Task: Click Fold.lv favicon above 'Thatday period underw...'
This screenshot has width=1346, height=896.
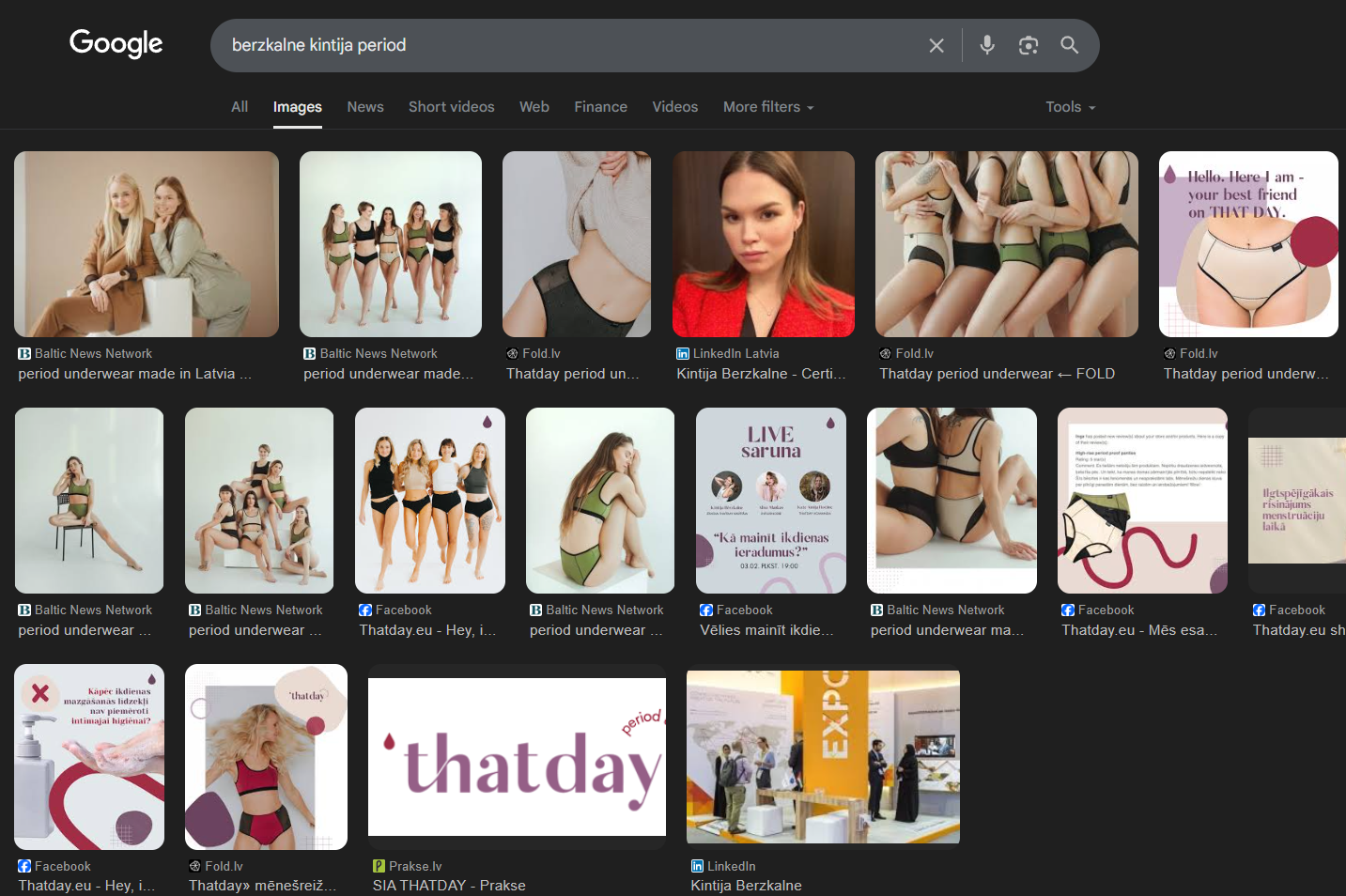Action: (1169, 354)
